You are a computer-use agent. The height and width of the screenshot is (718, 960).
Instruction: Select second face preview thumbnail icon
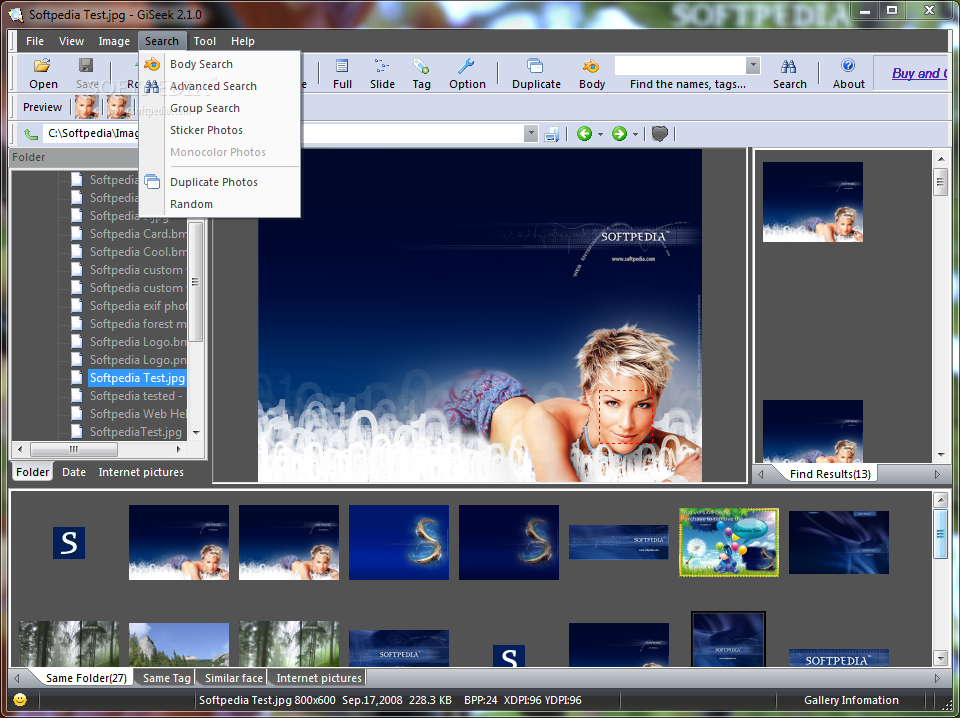[x=118, y=107]
